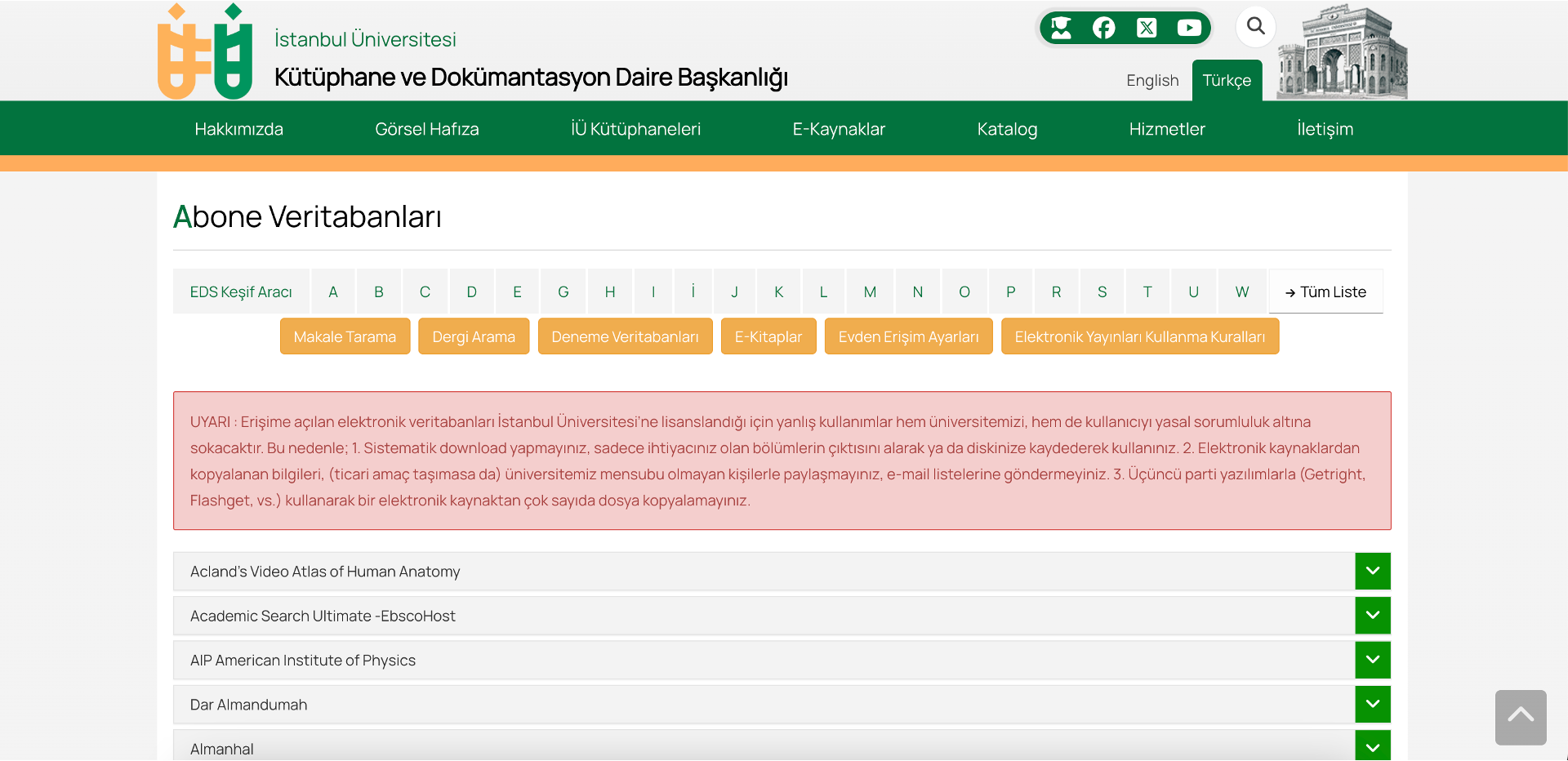Click the search magnifier icon
Image resolution: width=1568 pixels, height=761 pixels.
(1256, 26)
